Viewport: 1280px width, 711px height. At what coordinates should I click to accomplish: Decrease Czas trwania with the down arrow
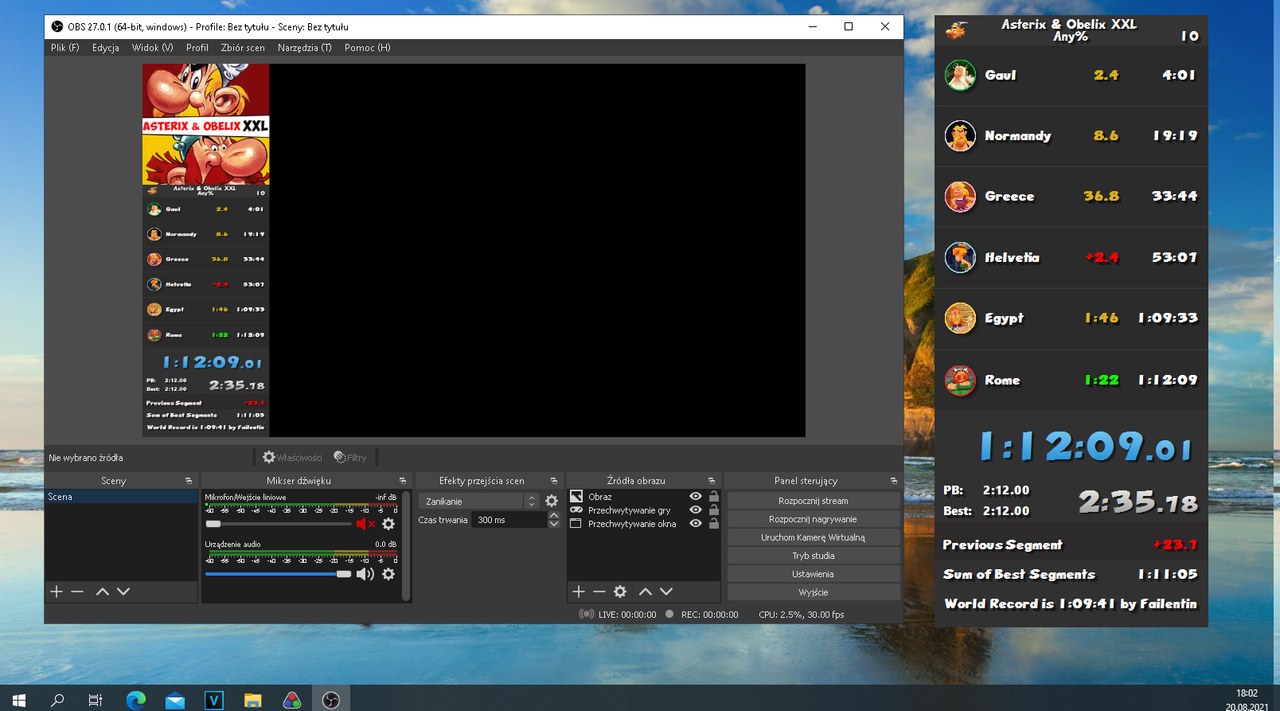click(554, 524)
